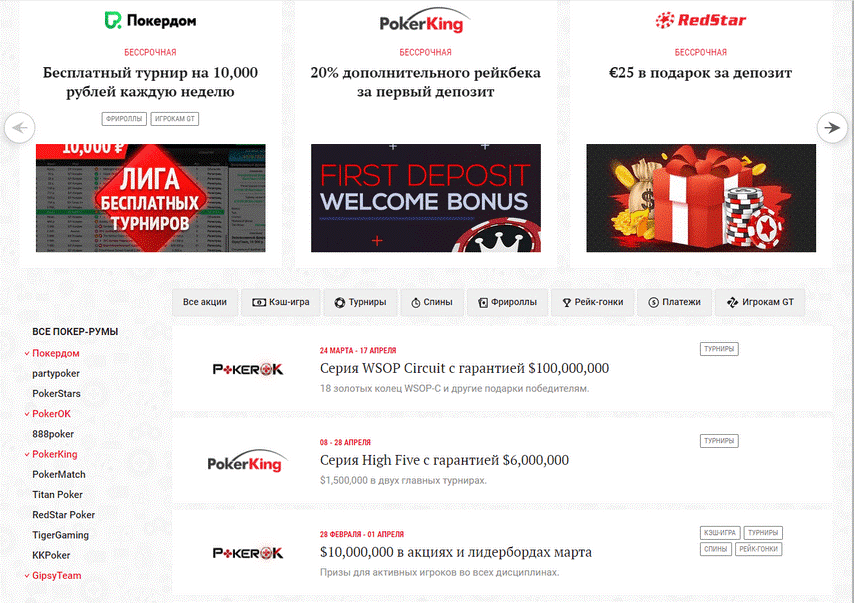Click the Все акции filter button

point(205,302)
